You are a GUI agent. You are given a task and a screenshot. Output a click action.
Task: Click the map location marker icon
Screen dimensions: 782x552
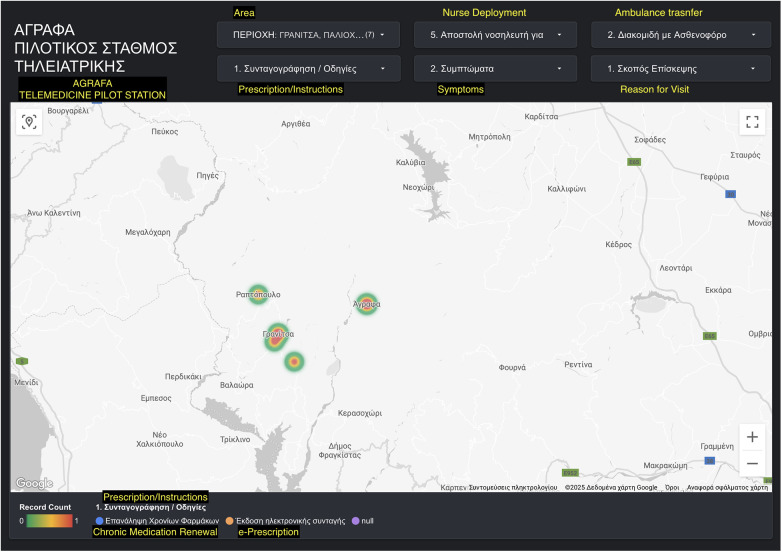click(29, 122)
